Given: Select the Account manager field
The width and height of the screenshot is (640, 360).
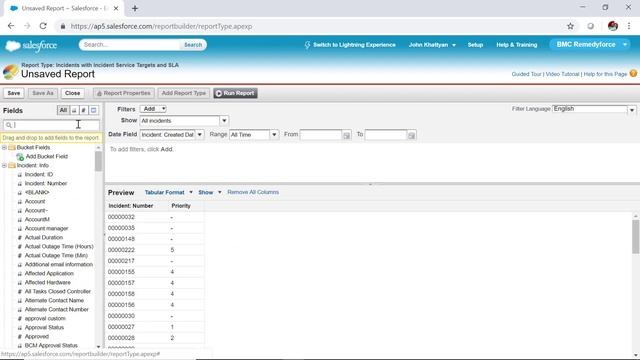Looking at the screenshot, I should [x=47, y=229].
